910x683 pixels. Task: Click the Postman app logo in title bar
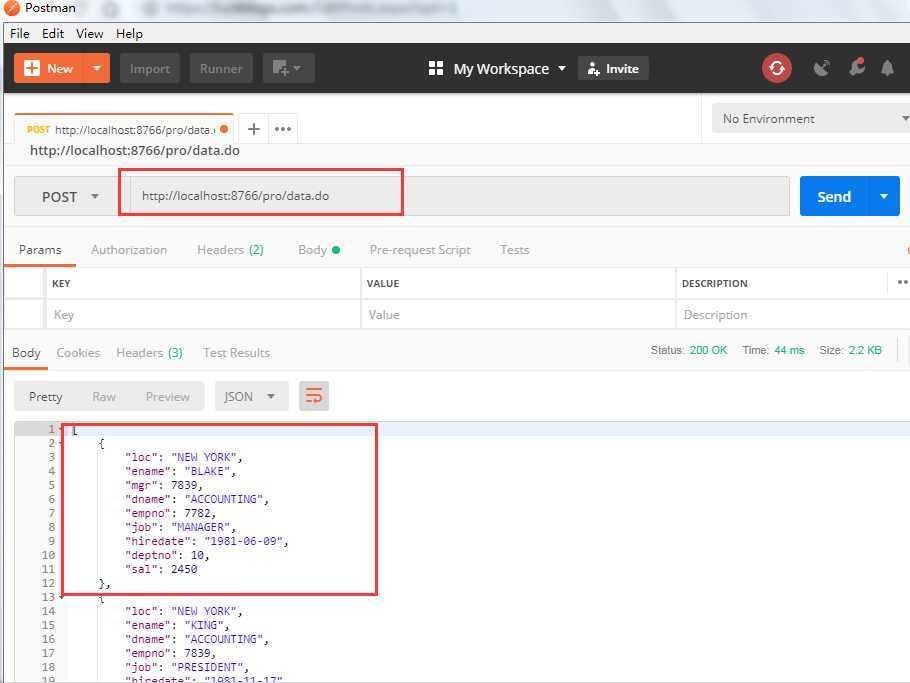[11, 8]
